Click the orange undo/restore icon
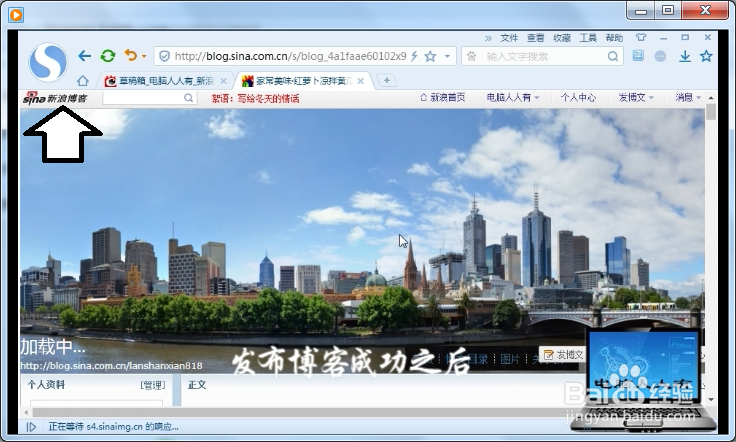736x442 pixels. [130, 55]
